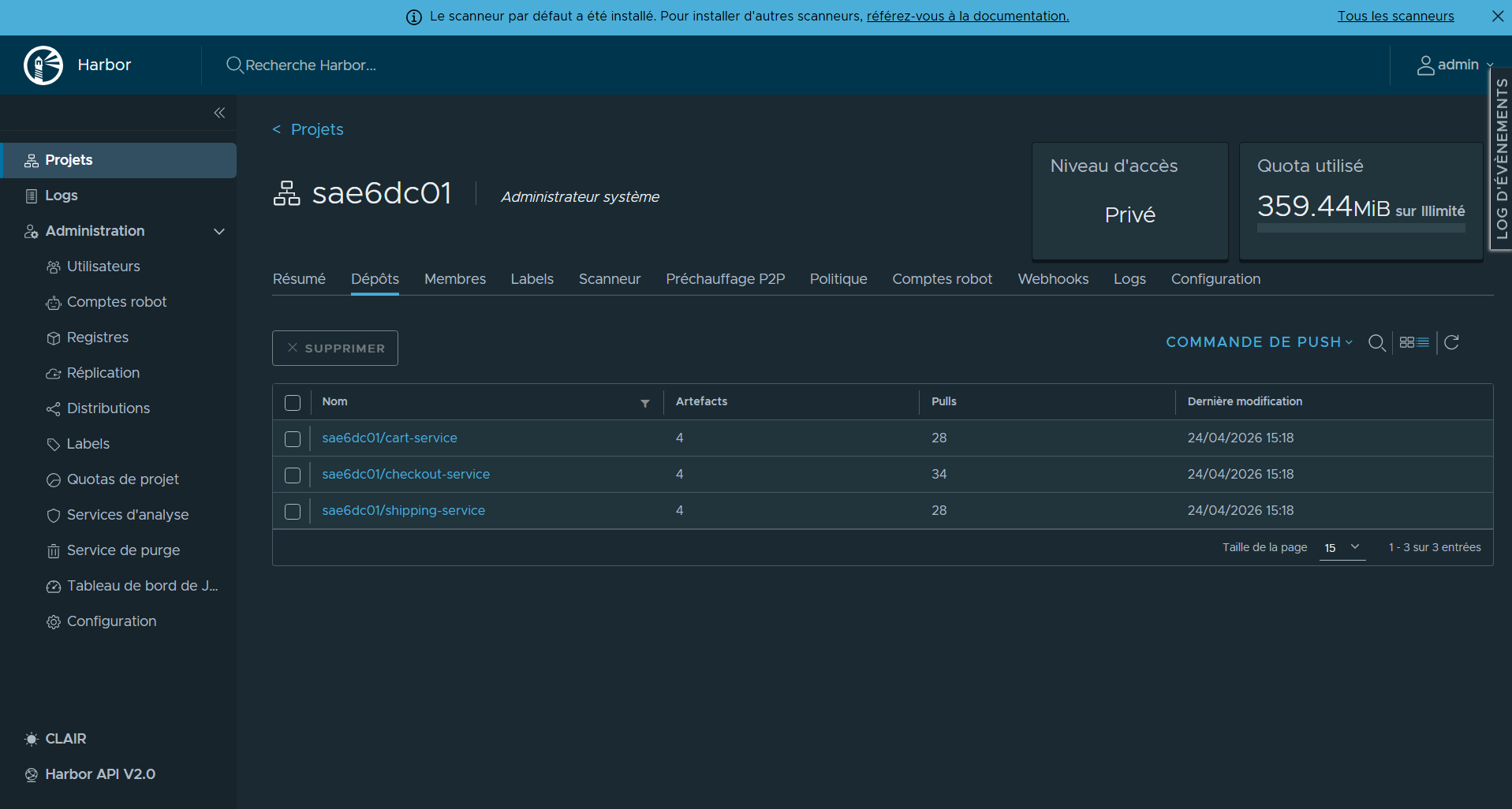
Task: Open repository search magnifier icon
Action: 1377,342
